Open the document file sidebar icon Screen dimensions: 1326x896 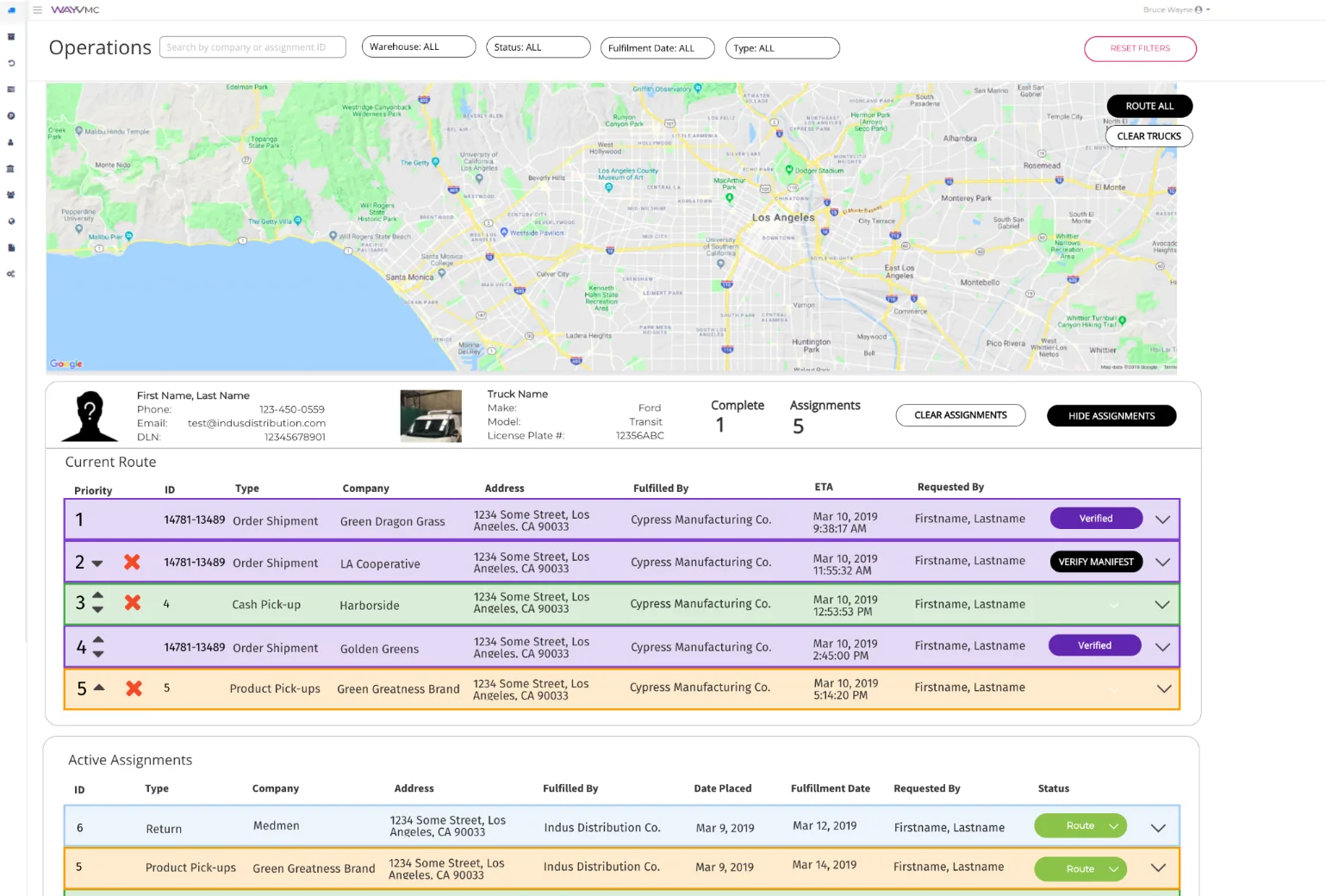coord(11,247)
